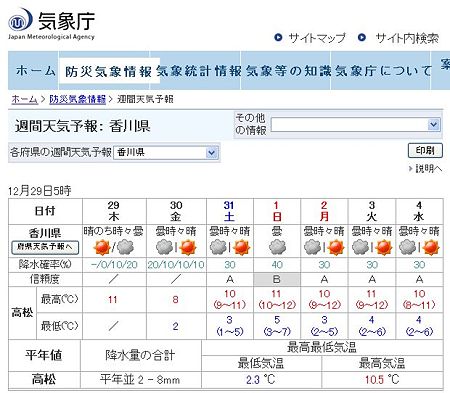Click precipitation value -/0/10/20
Viewport: 450px width, 393px height.
pos(114,265)
